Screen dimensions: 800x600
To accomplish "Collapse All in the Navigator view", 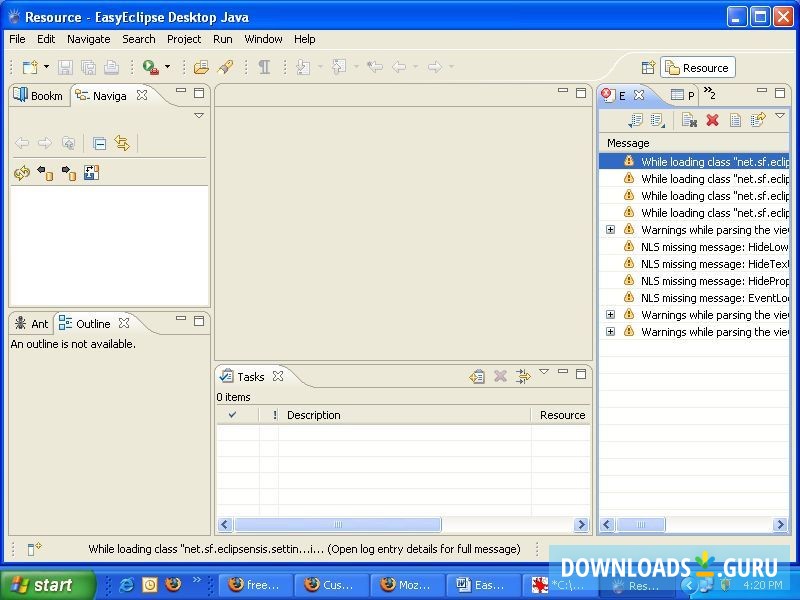I will pos(99,142).
